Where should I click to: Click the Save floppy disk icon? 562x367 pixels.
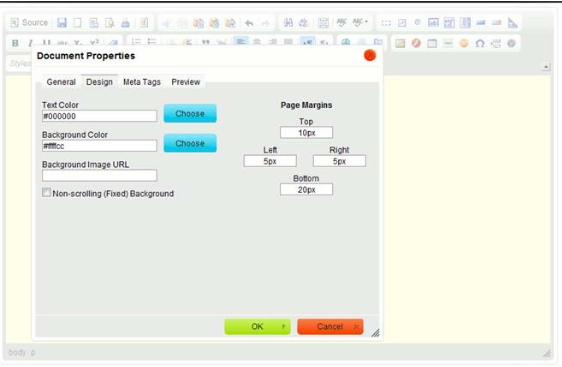[x=62, y=23]
